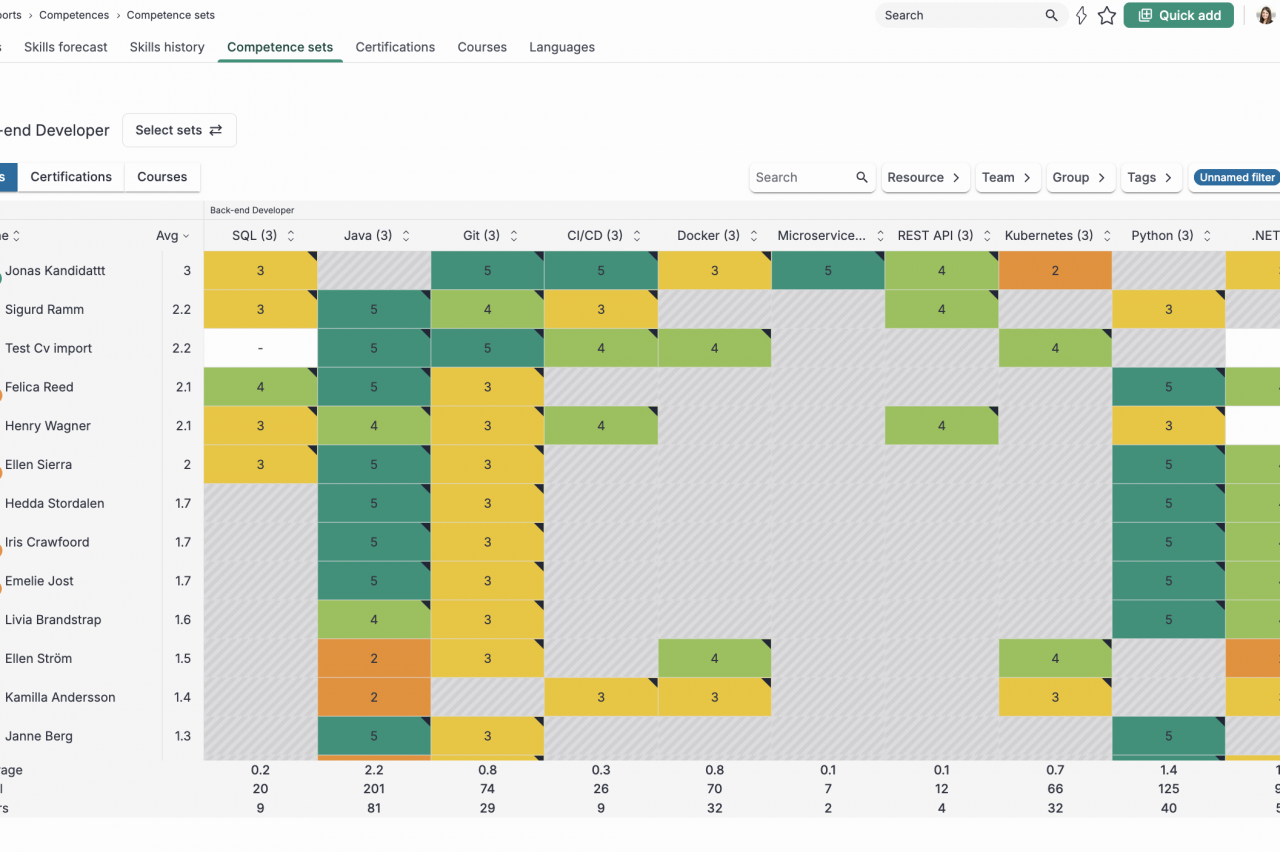
Task: Click Jonas Kandidattt's orange Kubernetes score cell
Action: [1055, 271]
